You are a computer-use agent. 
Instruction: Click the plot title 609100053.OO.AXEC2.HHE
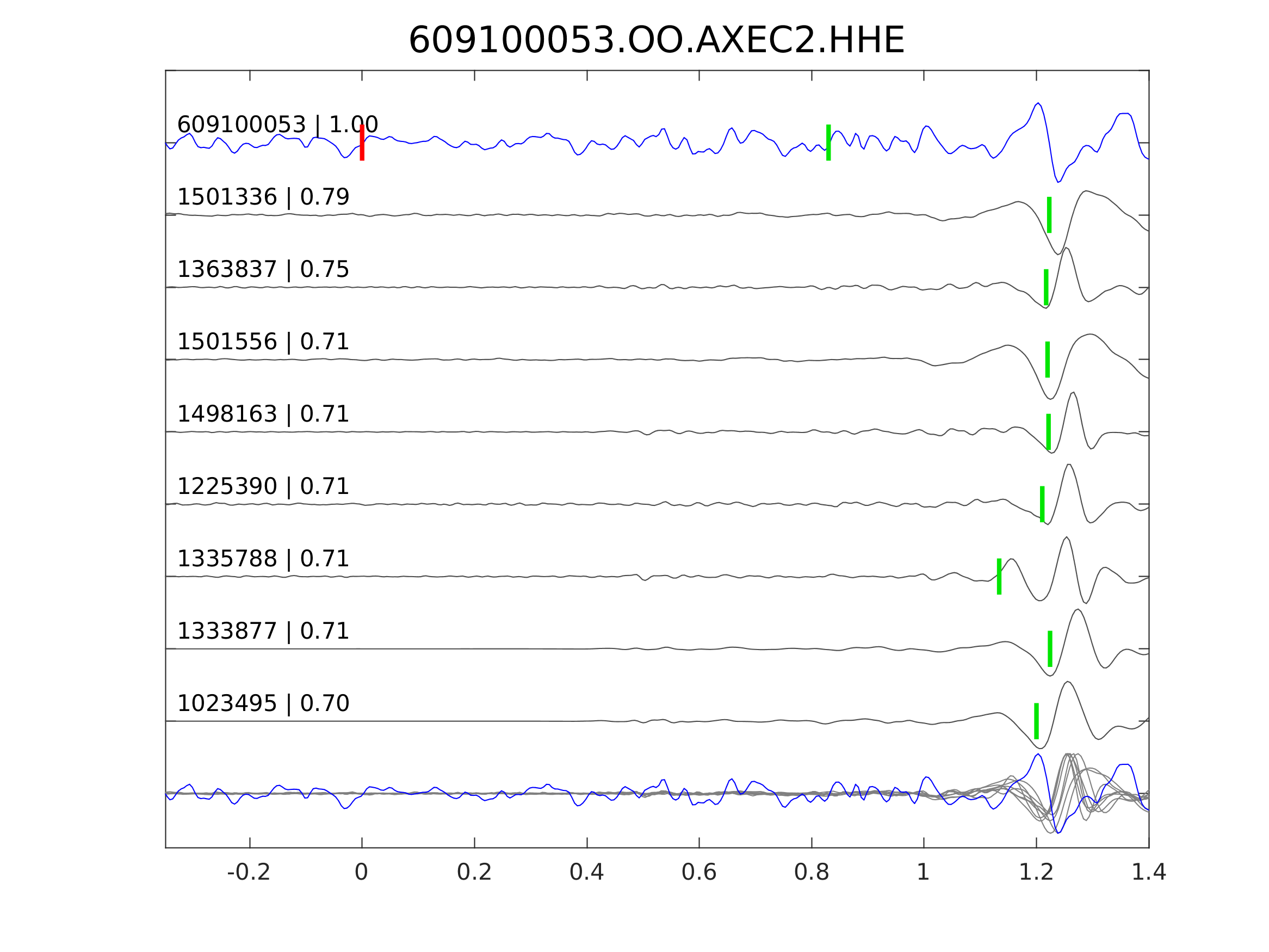pyautogui.click(x=656, y=41)
